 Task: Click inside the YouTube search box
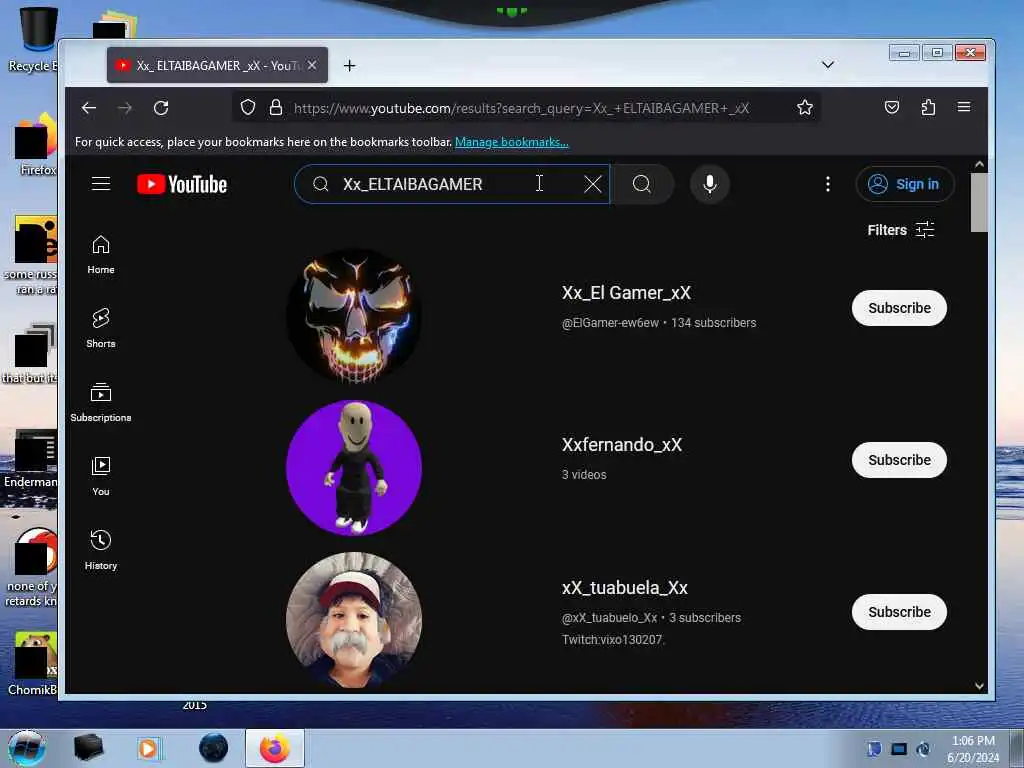(x=451, y=184)
